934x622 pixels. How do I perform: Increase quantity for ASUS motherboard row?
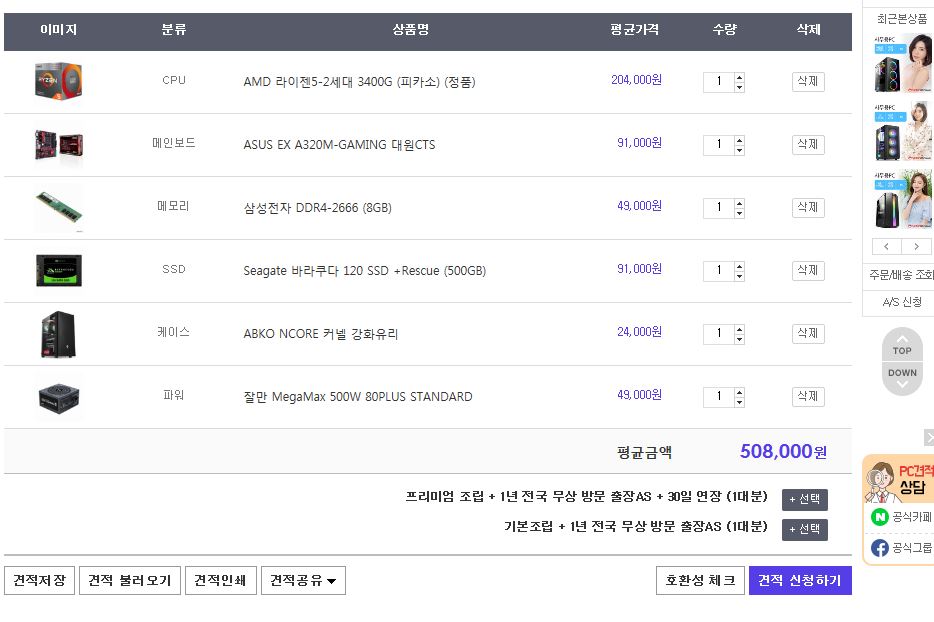pos(739,140)
